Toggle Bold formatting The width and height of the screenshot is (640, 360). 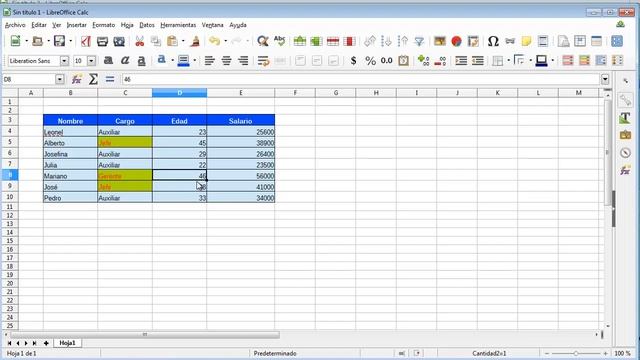[108, 61]
